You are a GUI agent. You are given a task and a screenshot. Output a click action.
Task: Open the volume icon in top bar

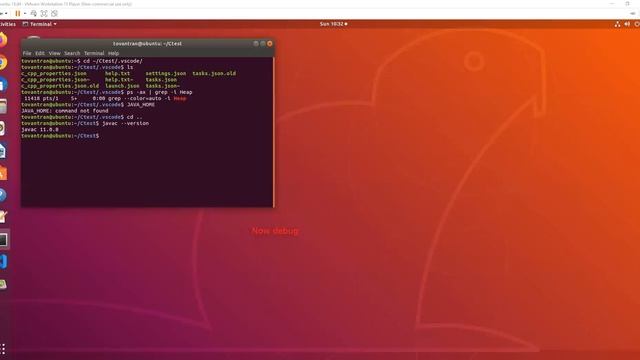click(627, 24)
